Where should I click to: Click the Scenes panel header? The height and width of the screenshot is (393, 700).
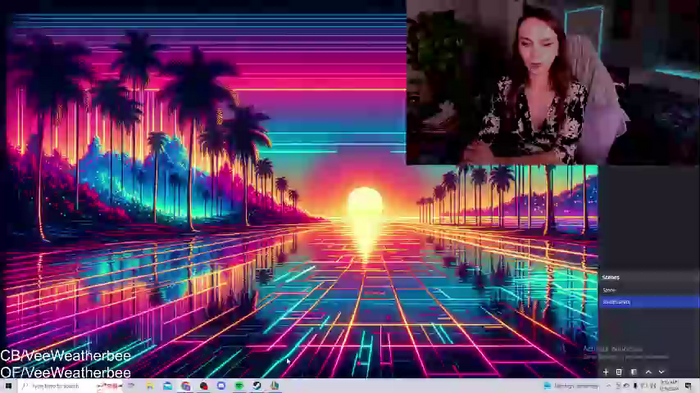pyautogui.click(x=649, y=277)
